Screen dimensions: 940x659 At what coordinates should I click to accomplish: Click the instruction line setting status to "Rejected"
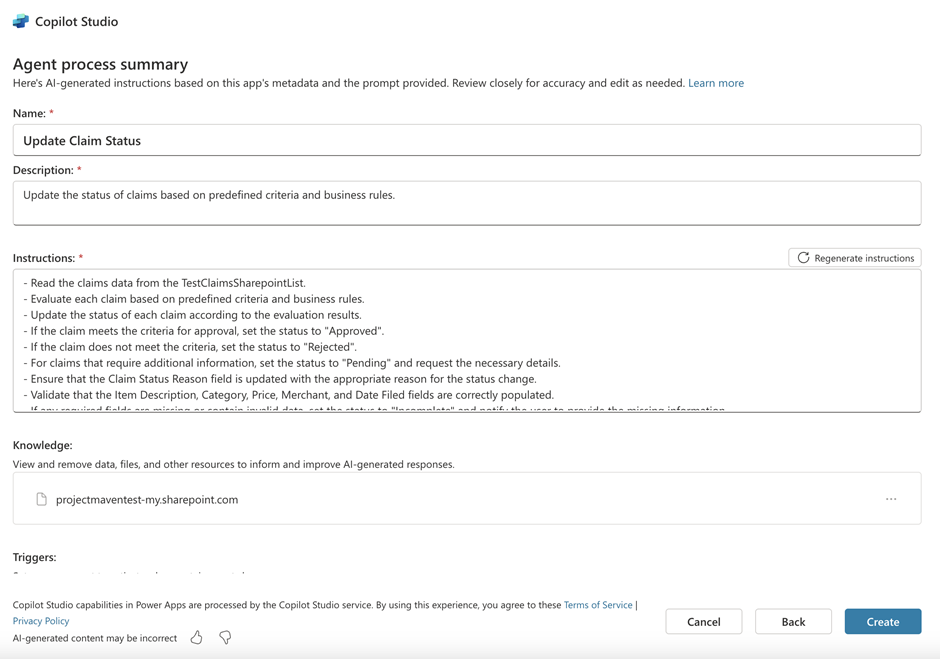point(190,347)
